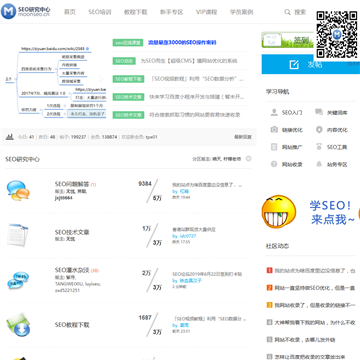Open the 内容优化 link
This screenshot has height=360, width=360.
tap(337, 130)
